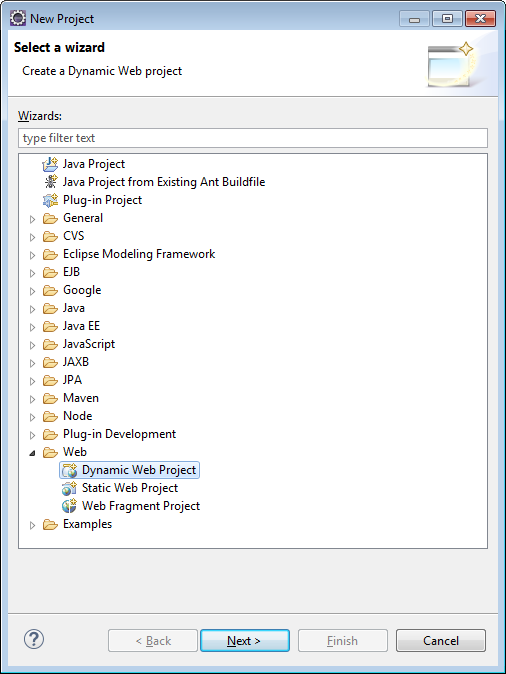Expand the Google category arrow
Image resolution: width=506 pixels, height=674 pixels.
(32, 291)
